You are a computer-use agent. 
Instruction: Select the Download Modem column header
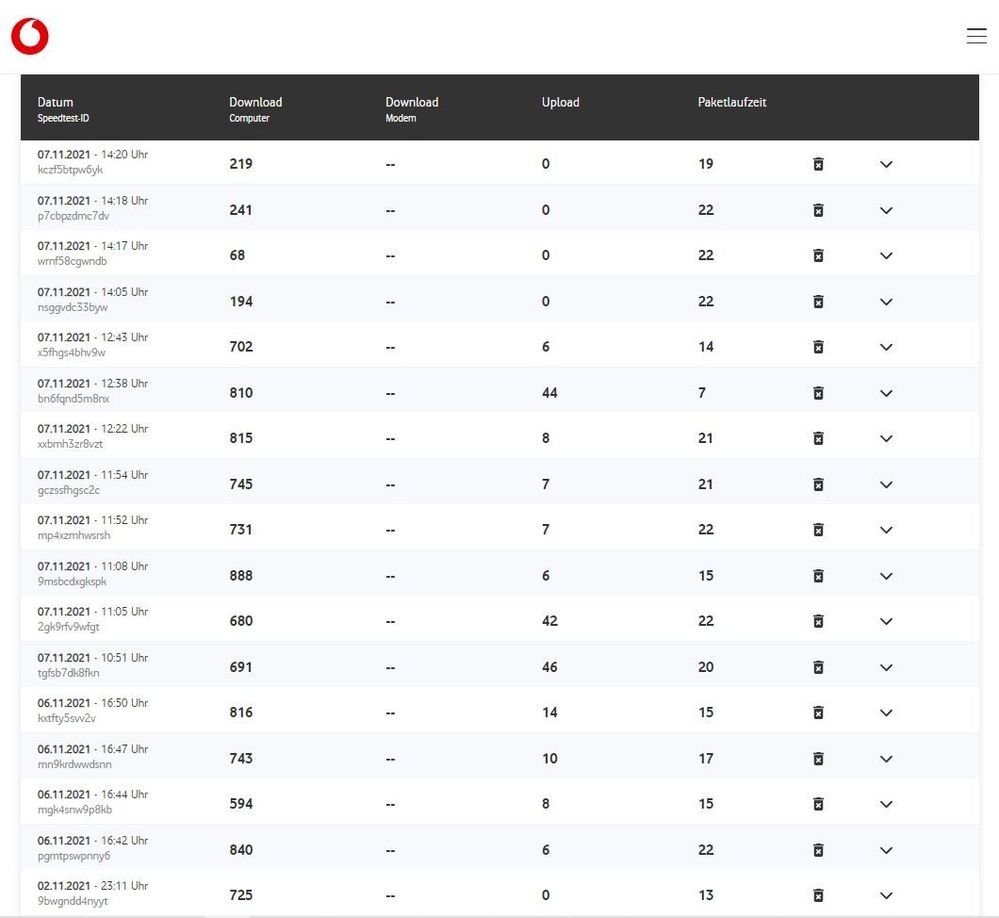click(412, 110)
